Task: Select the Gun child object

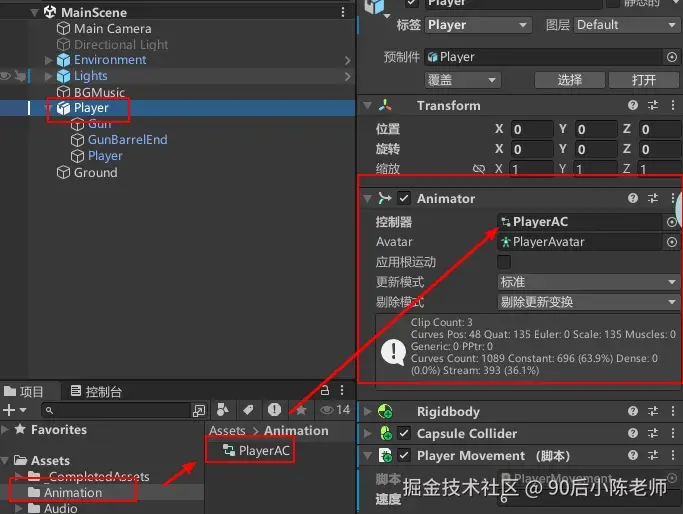Action: pyautogui.click(x=100, y=124)
